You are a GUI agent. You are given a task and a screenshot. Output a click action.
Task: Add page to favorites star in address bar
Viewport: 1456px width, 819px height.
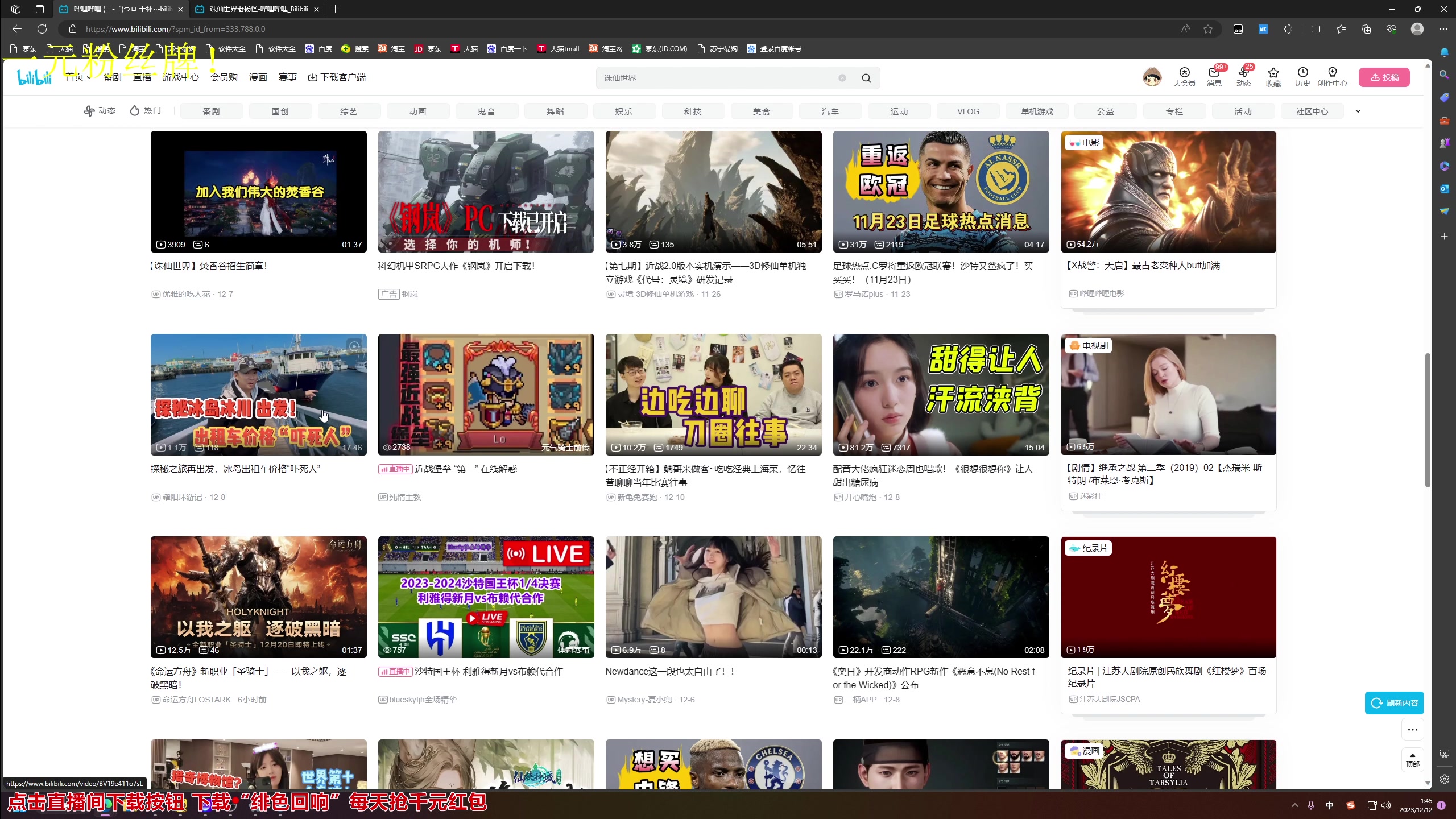point(1208,29)
